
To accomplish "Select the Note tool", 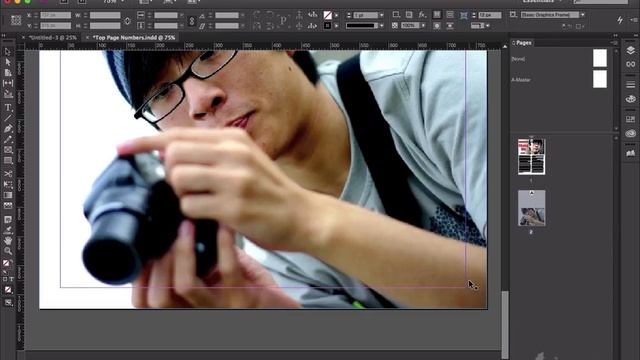I will 8,220.
